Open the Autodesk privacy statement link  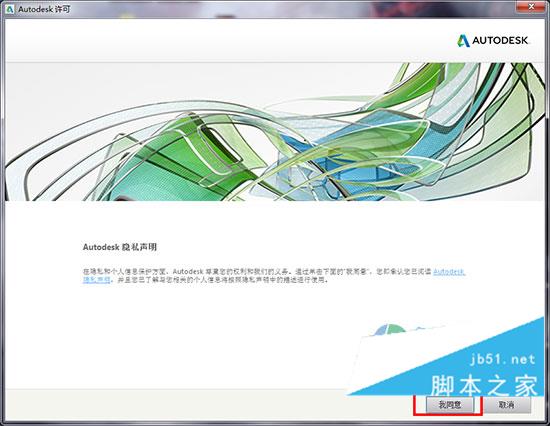450,272
